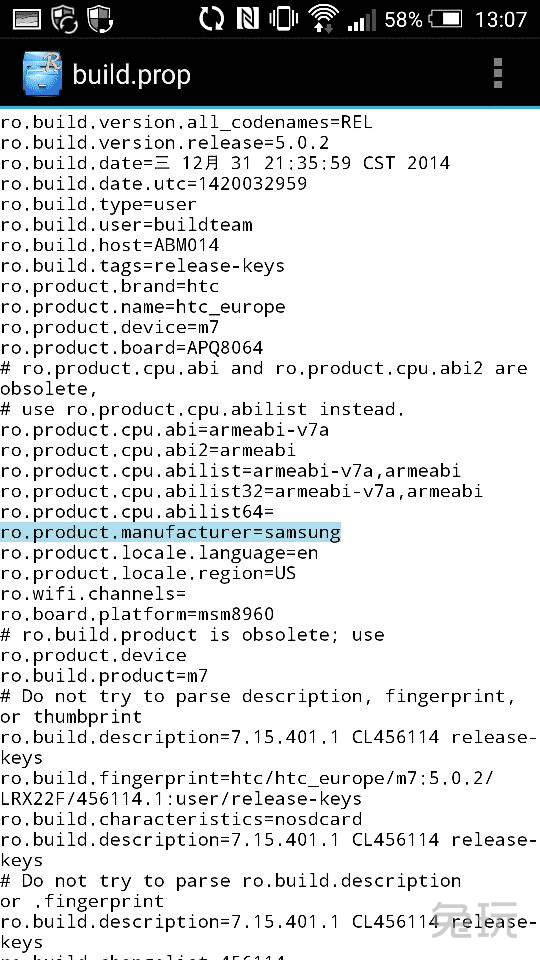Image resolution: width=540 pixels, height=960 pixels.
Task: Tap the battery indicator icon
Action: tap(446, 20)
